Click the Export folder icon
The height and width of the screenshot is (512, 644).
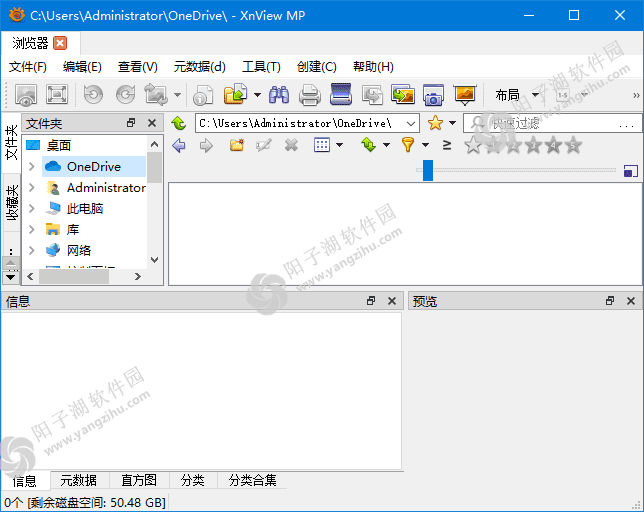tap(235, 94)
